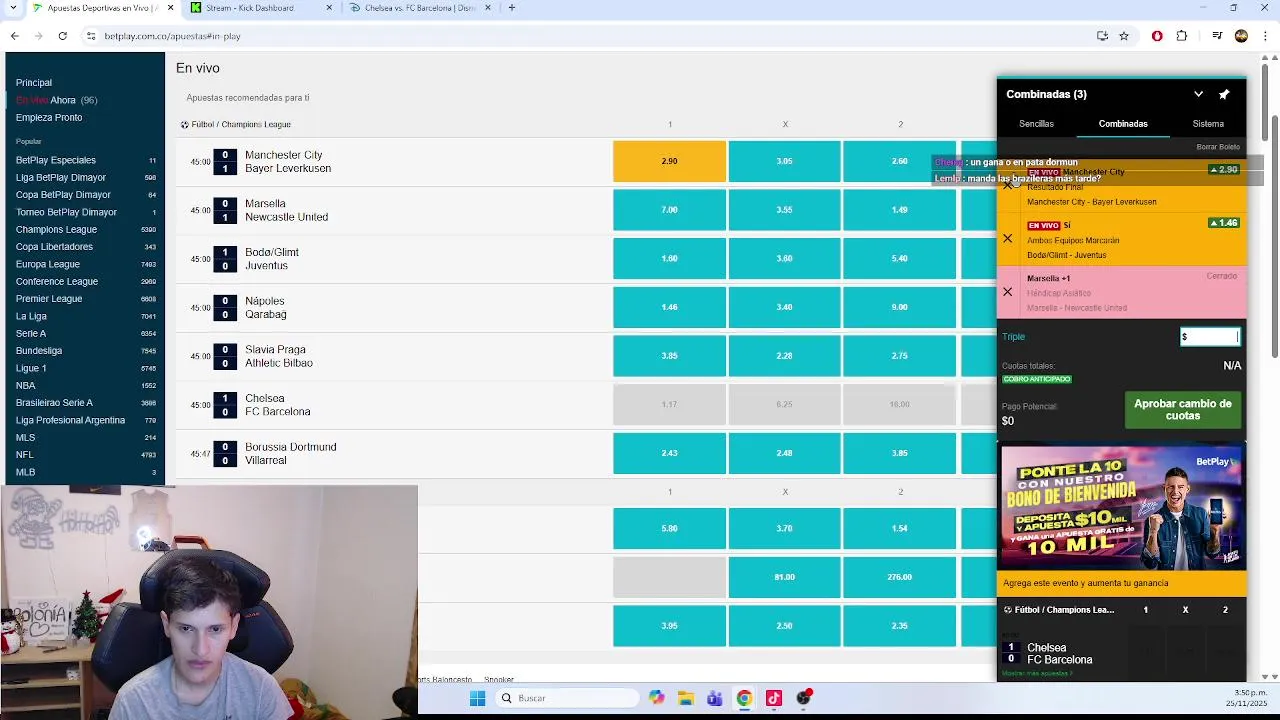Click Borussia Dortmund home odds 2.43
This screenshot has height=720, width=1280.
tap(669, 453)
